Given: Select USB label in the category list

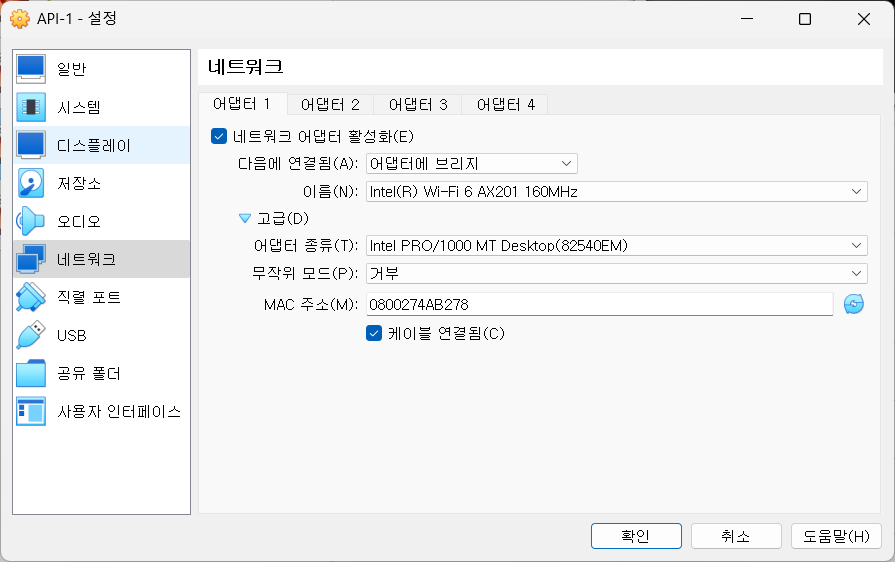Looking at the screenshot, I should (71, 335).
